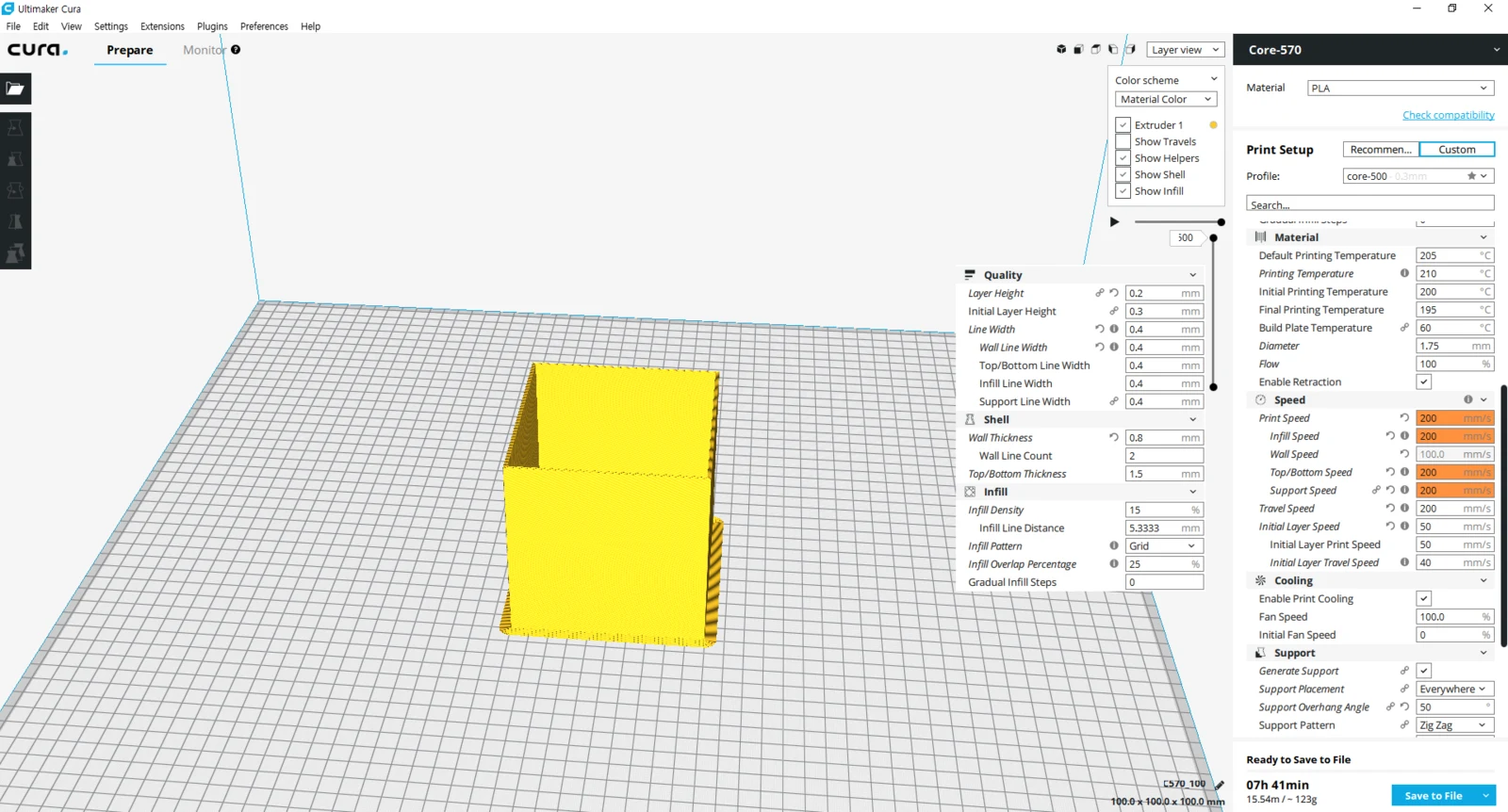The height and width of the screenshot is (812, 1508).
Task: Switch camera to right side view icon
Action: tap(1130, 49)
